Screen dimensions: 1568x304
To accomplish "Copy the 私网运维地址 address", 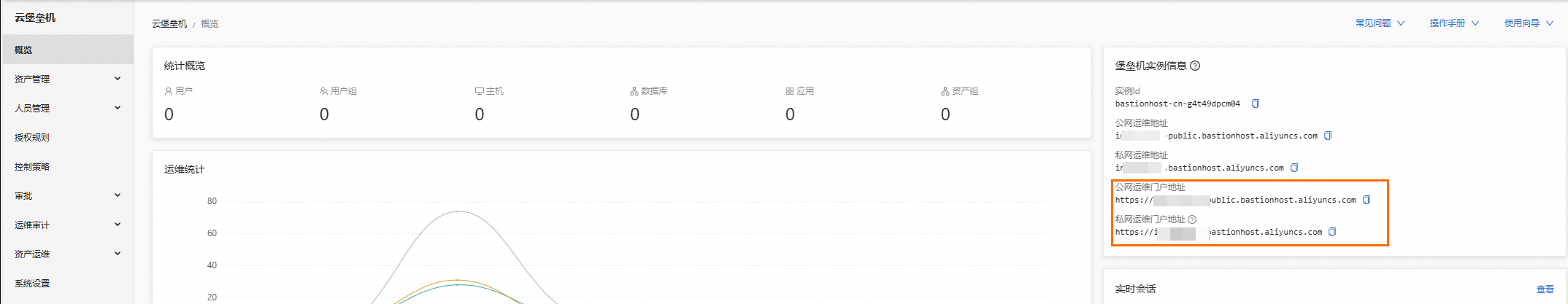I will tap(1294, 168).
